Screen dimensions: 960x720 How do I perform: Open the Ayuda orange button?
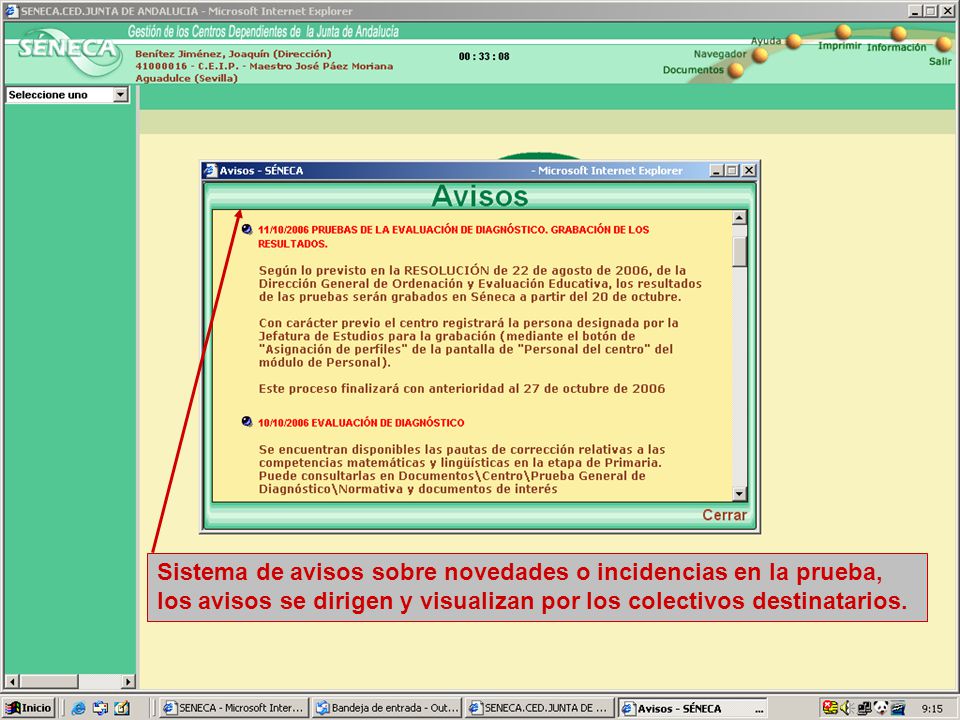[x=793, y=41]
